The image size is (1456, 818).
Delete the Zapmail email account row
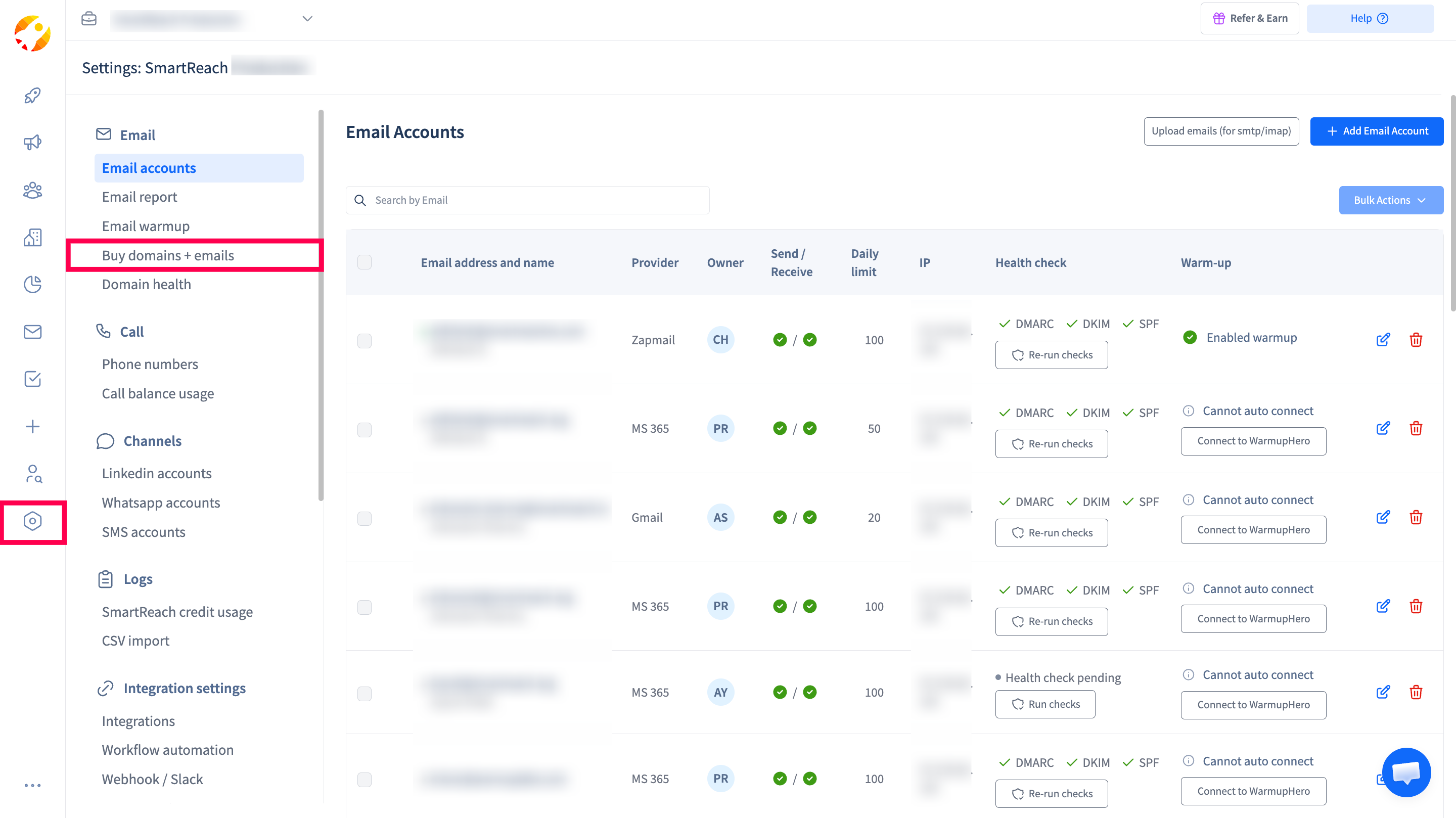click(1416, 340)
